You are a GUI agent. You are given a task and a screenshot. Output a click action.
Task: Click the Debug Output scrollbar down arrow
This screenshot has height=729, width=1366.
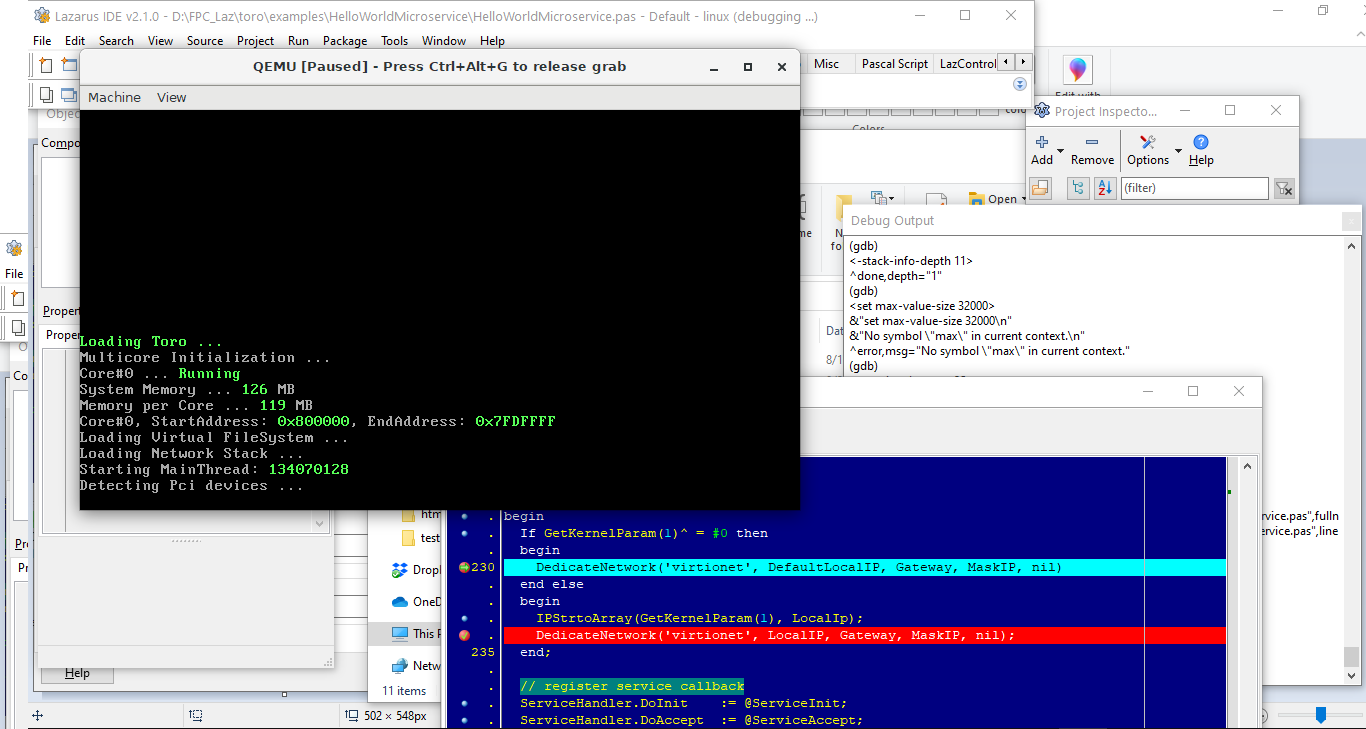click(x=1351, y=677)
